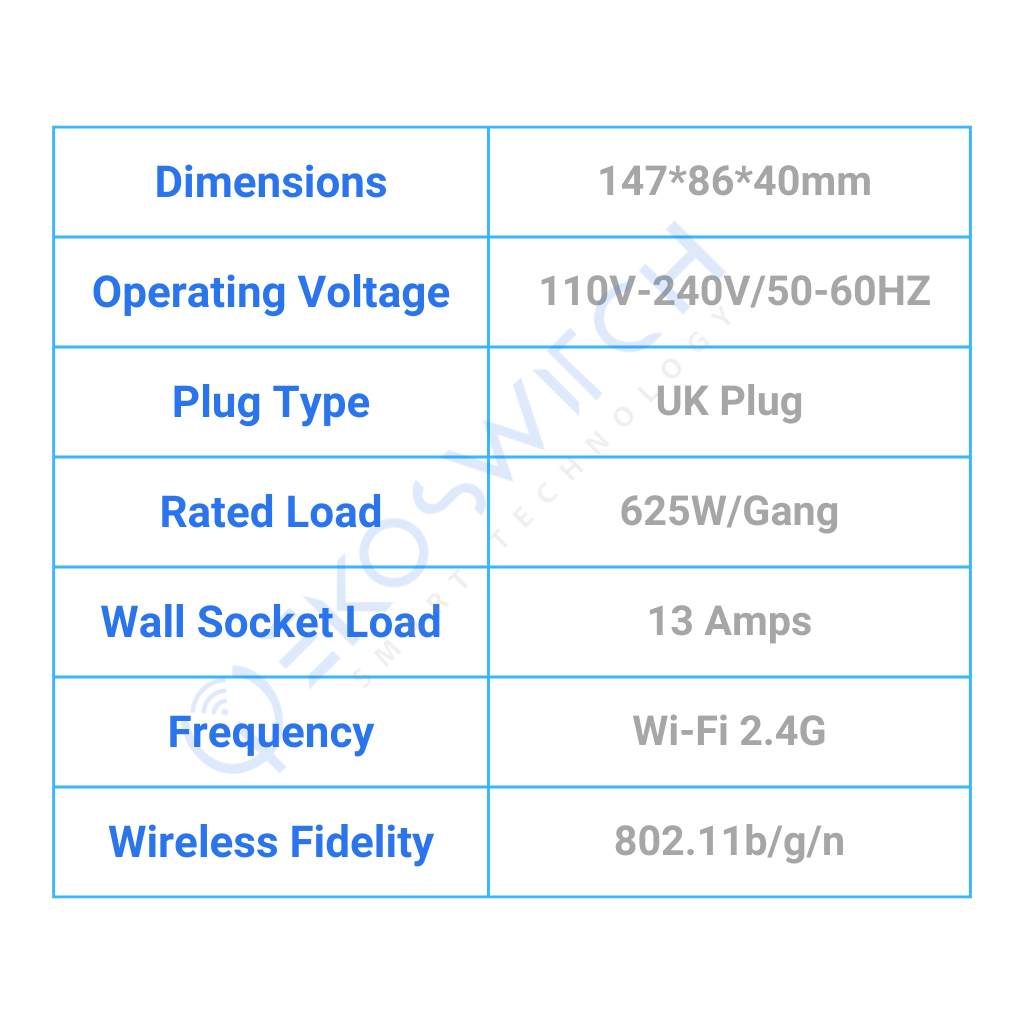This screenshot has height=1024, width=1024.
Task: Select the 147*86*40mm value
Action: click(x=735, y=181)
